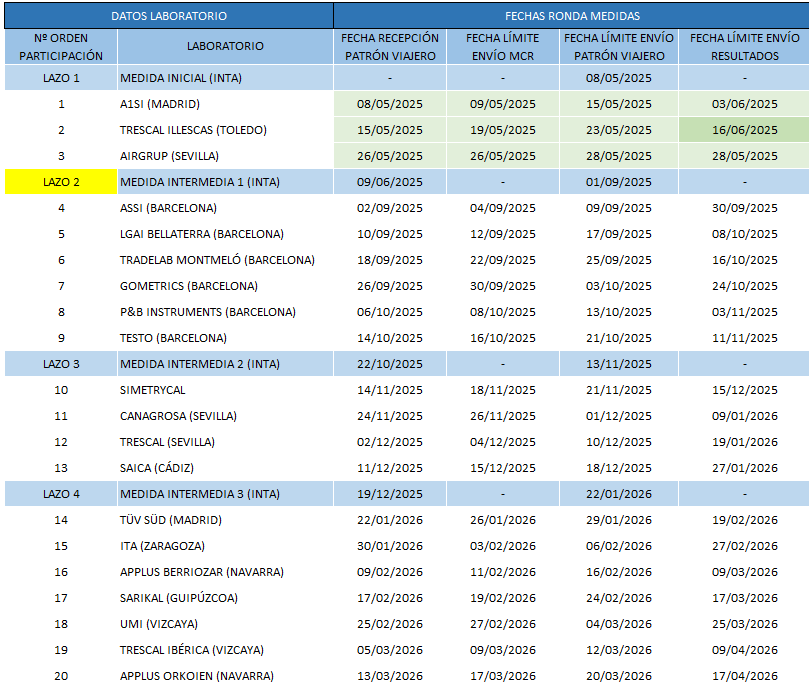809x689 pixels.
Task: Click LGAI Bellaterra MCR date 12/09/2025
Action: tap(503, 234)
